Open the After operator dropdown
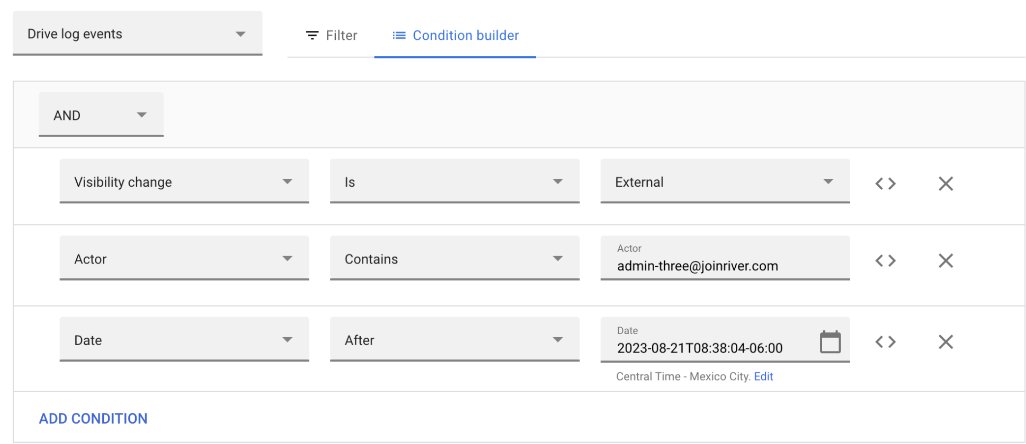Viewport: 1026px width, 444px height. 455,340
